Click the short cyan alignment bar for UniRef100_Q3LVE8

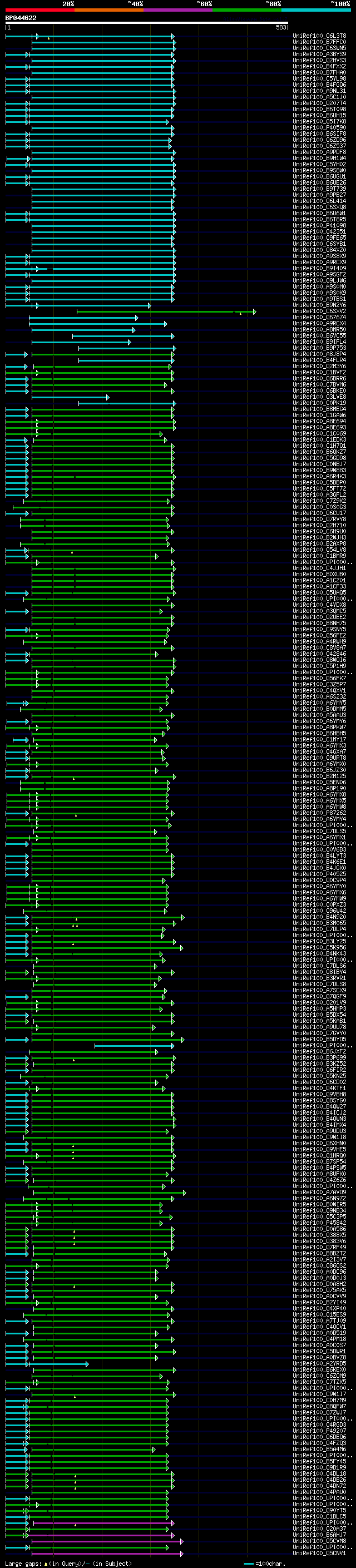click(x=70, y=398)
